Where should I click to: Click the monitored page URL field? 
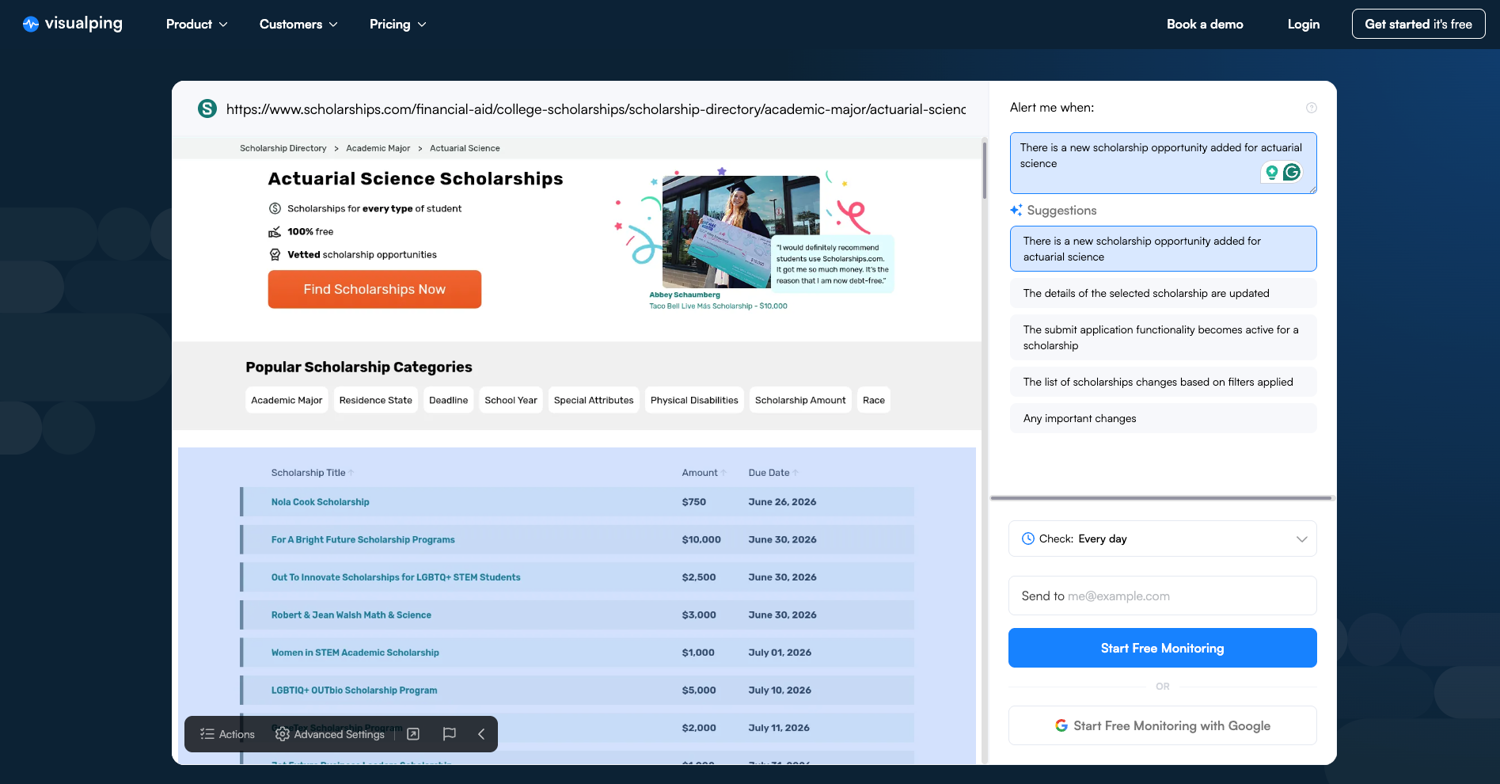point(596,109)
